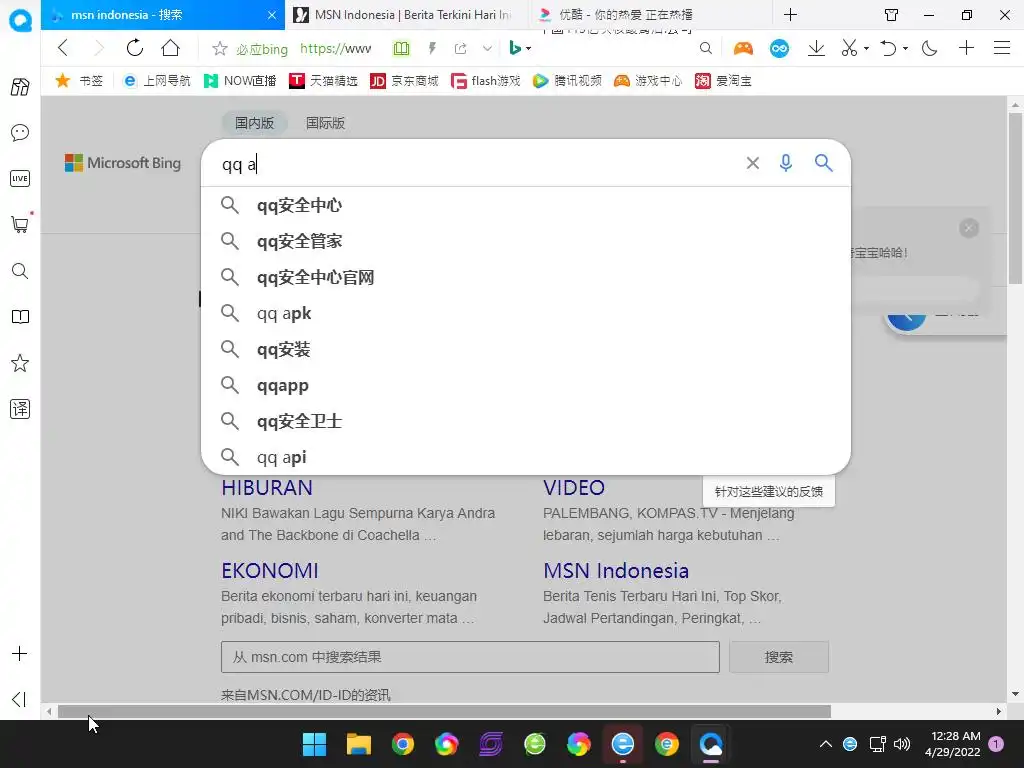Open sidebar search magnifier icon
Viewport: 1024px width, 768px height.
click(x=20, y=271)
